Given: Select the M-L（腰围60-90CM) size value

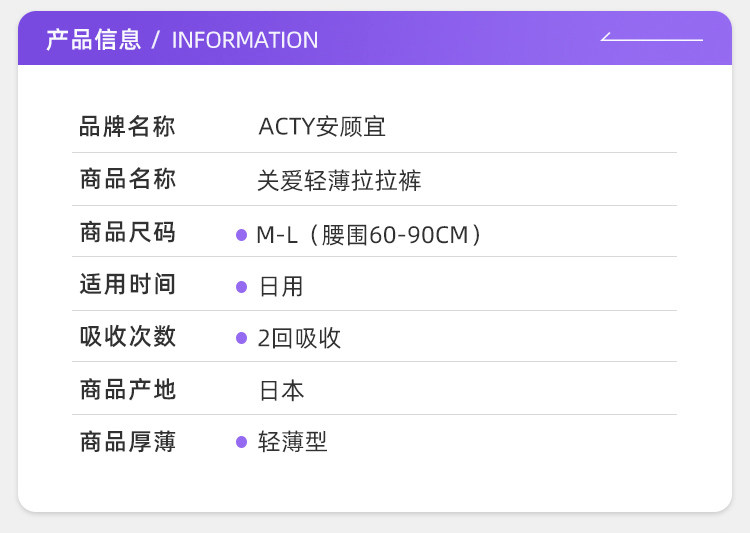Looking at the screenshot, I should click(370, 235).
